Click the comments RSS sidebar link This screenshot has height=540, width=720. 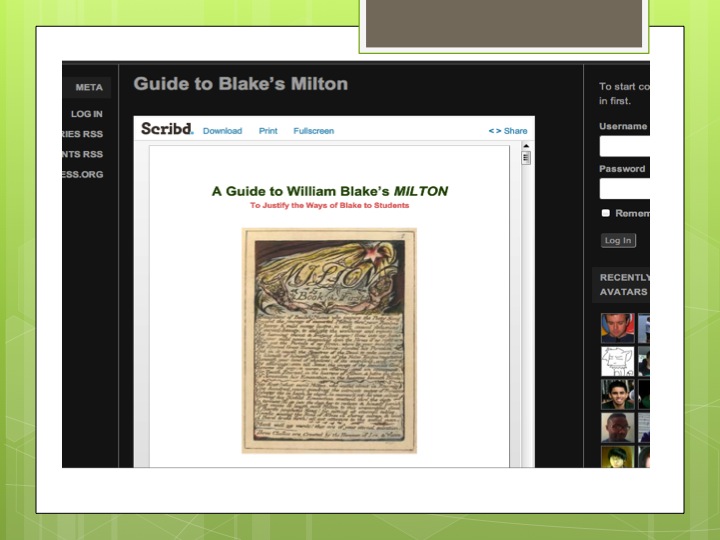[x=83, y=154]
